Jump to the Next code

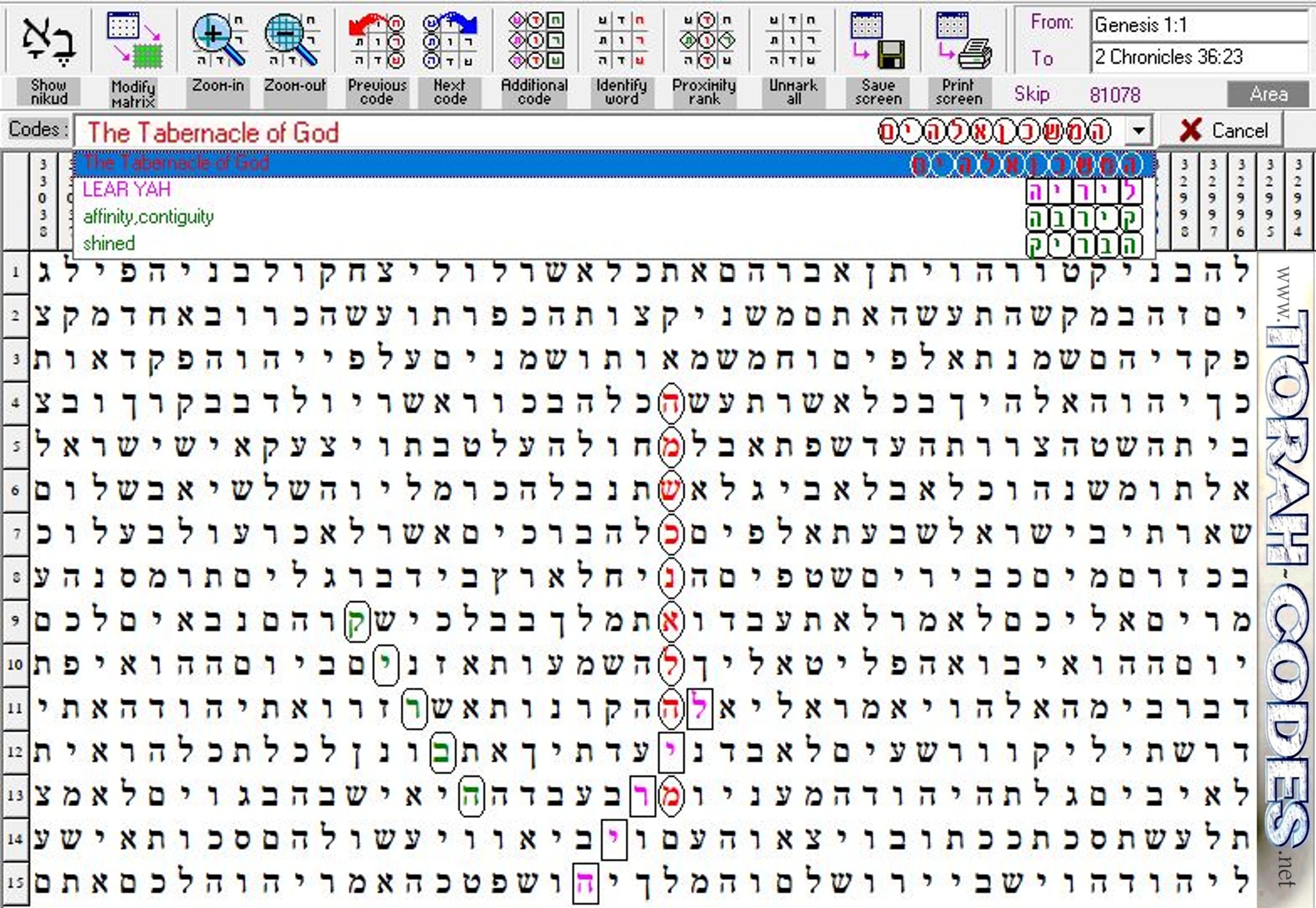pyautogui.click(x=449, y=40)
